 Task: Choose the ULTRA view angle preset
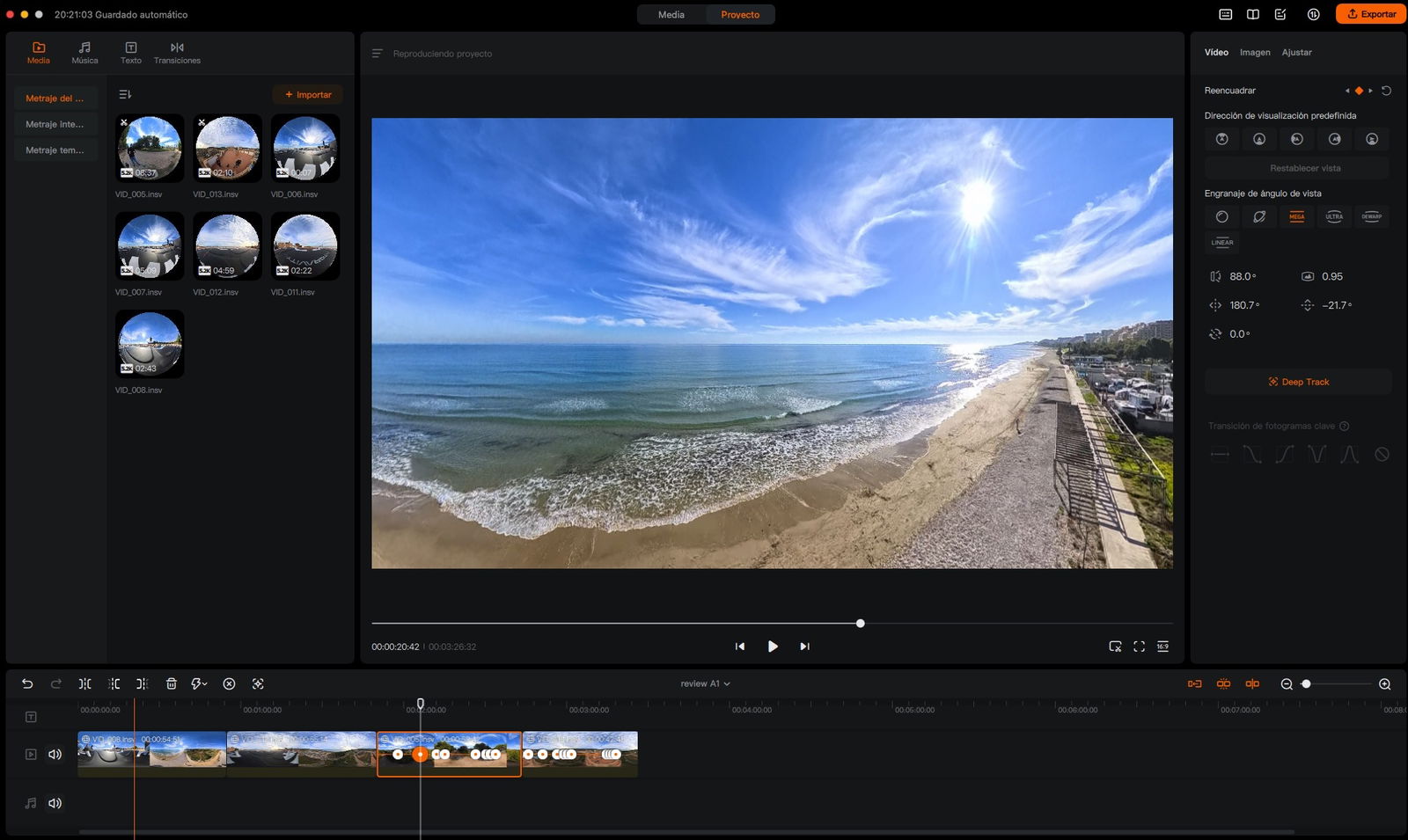[1334, 216]
